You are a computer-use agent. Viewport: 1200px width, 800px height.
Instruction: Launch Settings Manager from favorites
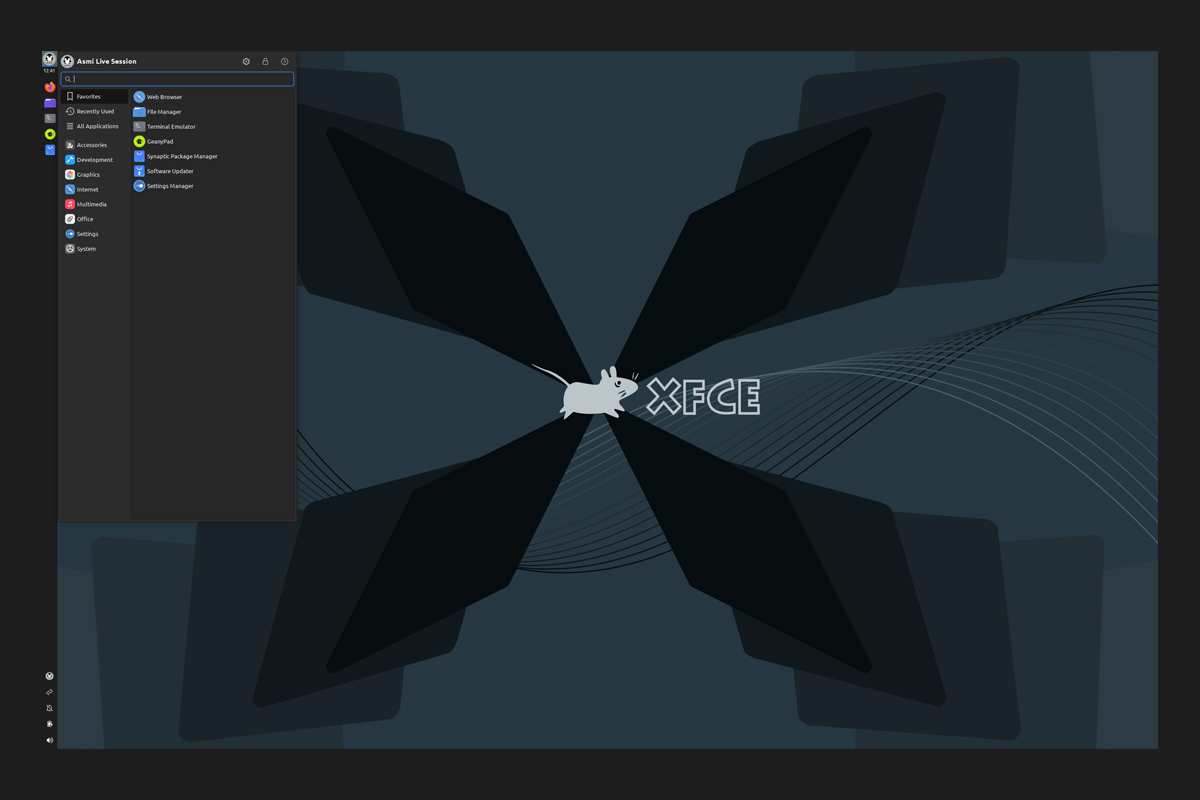tap(213, 186)
